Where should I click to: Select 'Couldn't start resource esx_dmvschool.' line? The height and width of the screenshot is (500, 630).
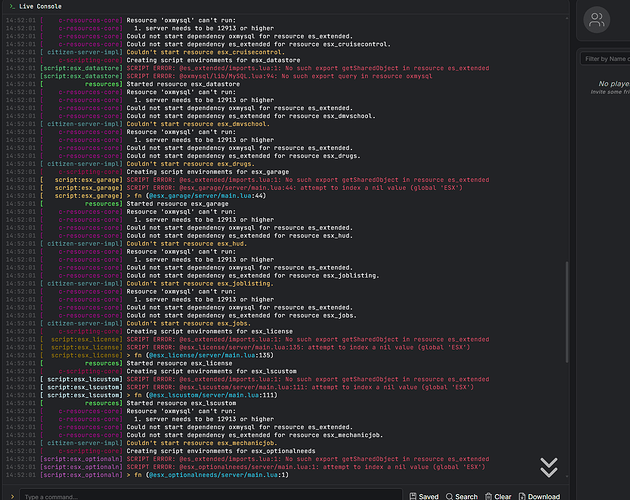click(x=198, y=124)
